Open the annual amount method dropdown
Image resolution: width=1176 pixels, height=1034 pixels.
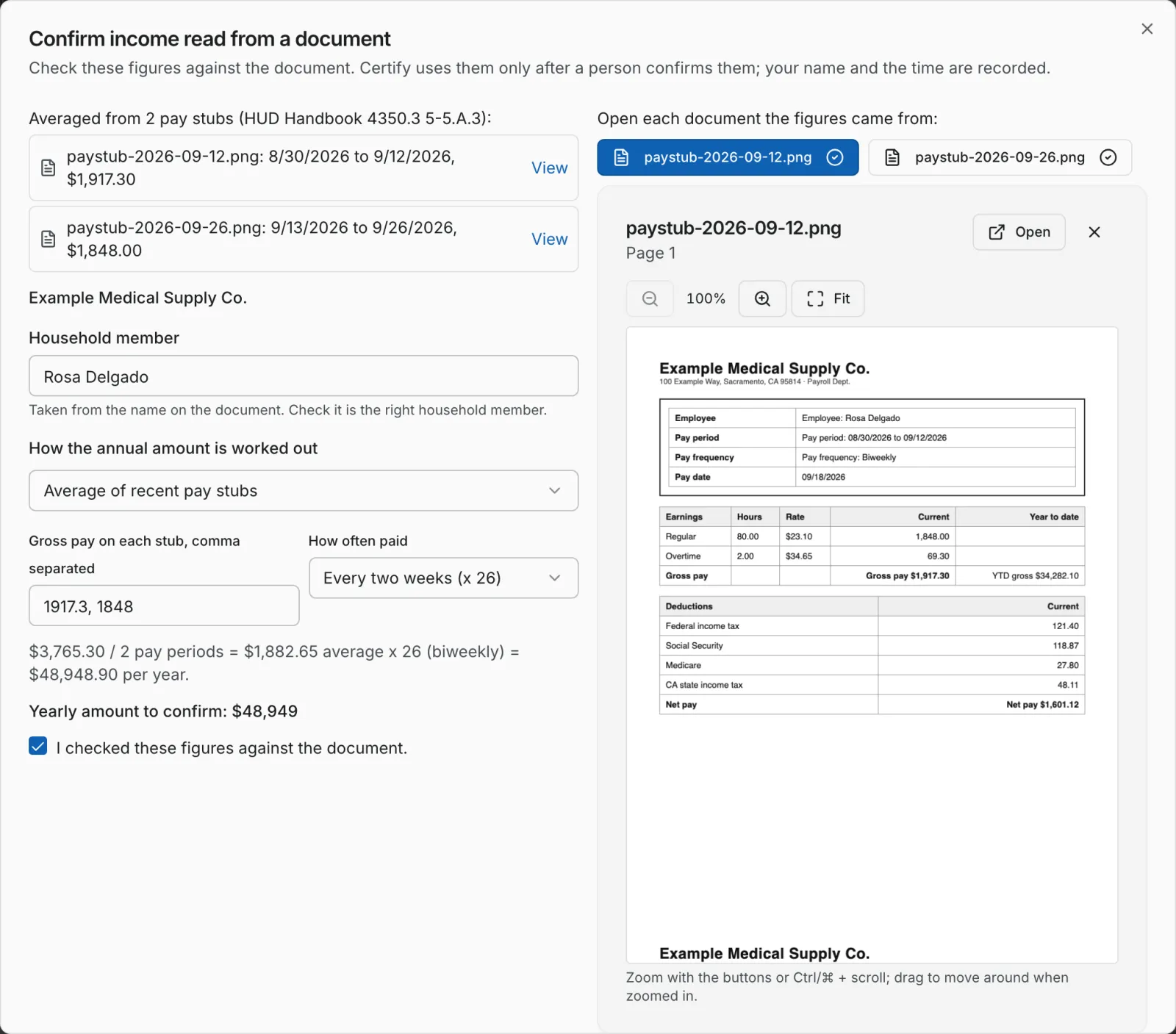[304, 490]
